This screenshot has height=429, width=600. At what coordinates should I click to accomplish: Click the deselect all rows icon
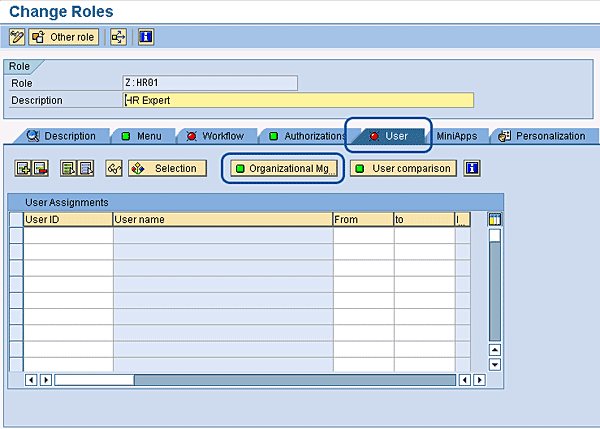point(85,168)
